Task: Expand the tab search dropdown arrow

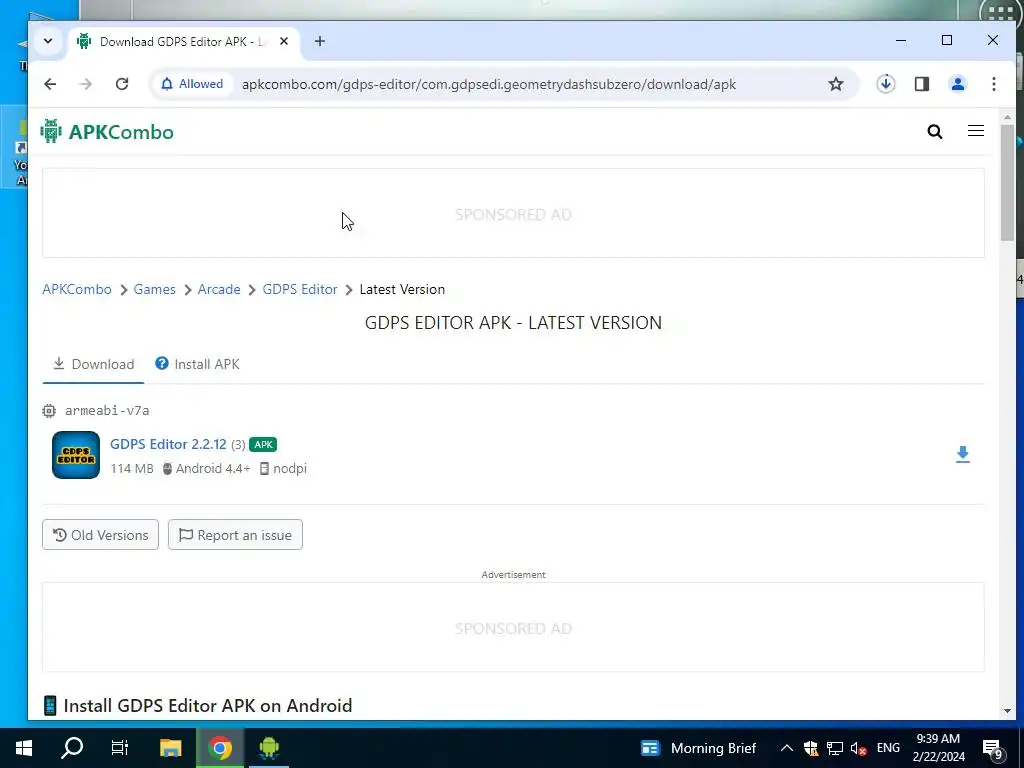Action: 48,40
